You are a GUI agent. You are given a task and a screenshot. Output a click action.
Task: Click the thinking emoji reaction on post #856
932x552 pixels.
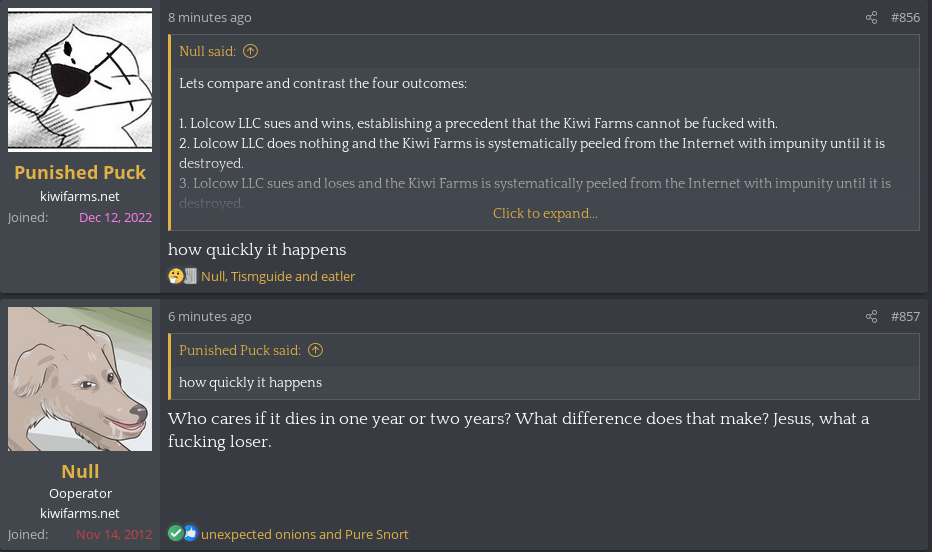pos(176,276)
